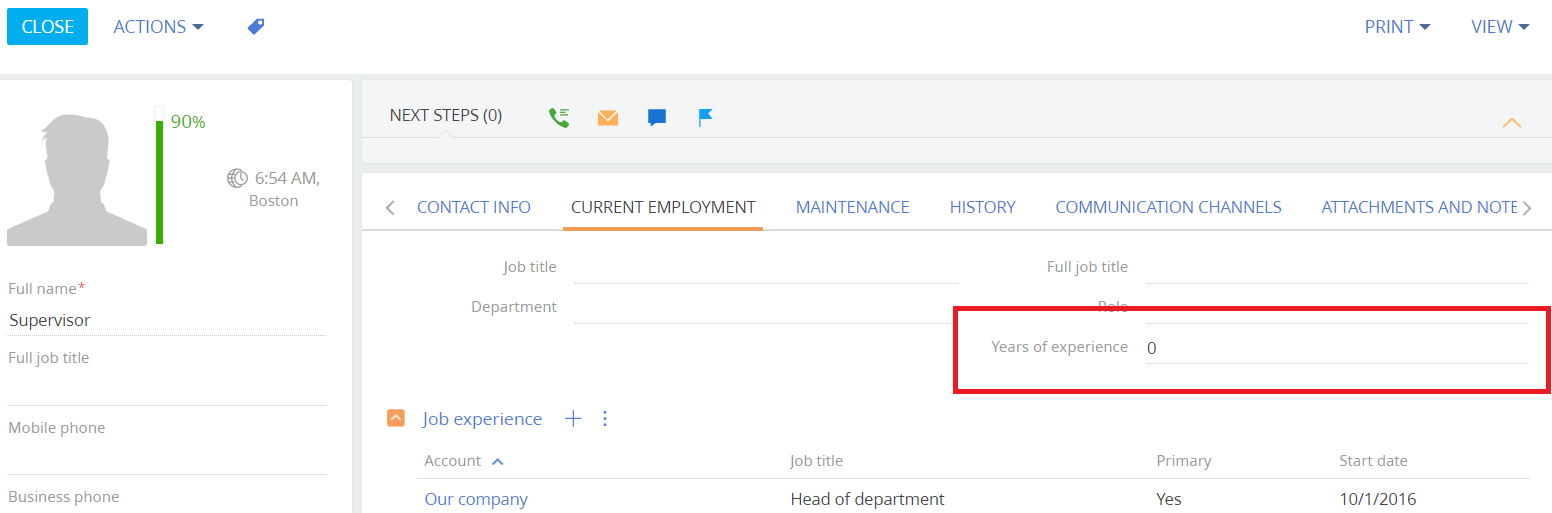The image size is (1552, 513).
Task: Click the green profile completeness bar
Action: click(x=159, y=180)
